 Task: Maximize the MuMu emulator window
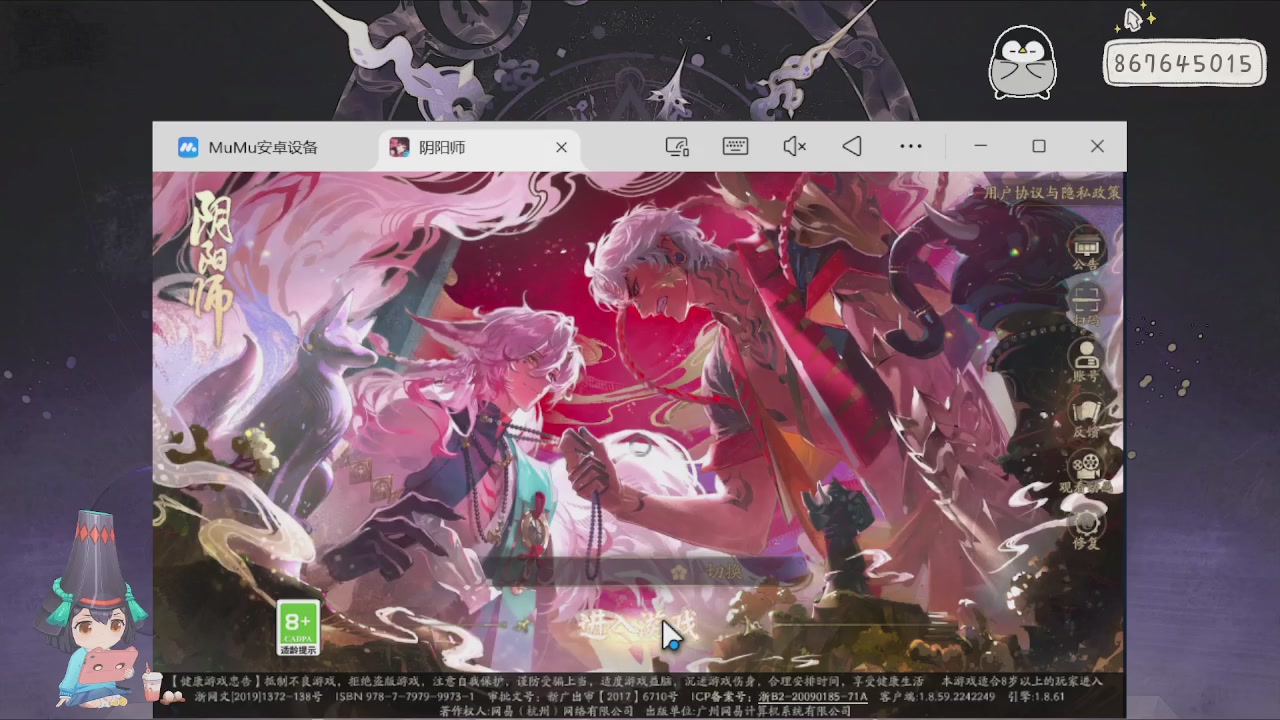(x=1039, y=146)
